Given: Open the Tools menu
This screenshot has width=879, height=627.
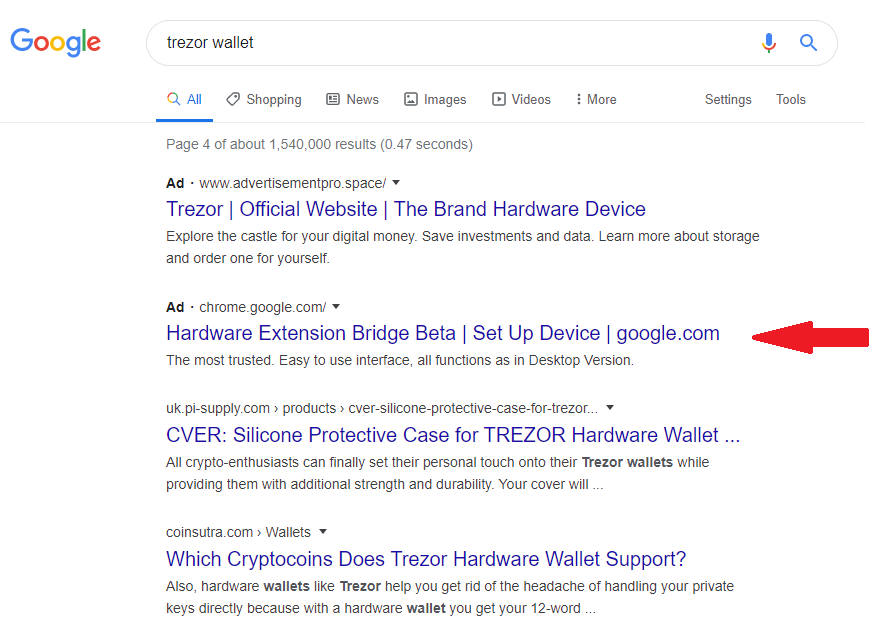Looking at the screenshot, I should (x=790, y=99).
